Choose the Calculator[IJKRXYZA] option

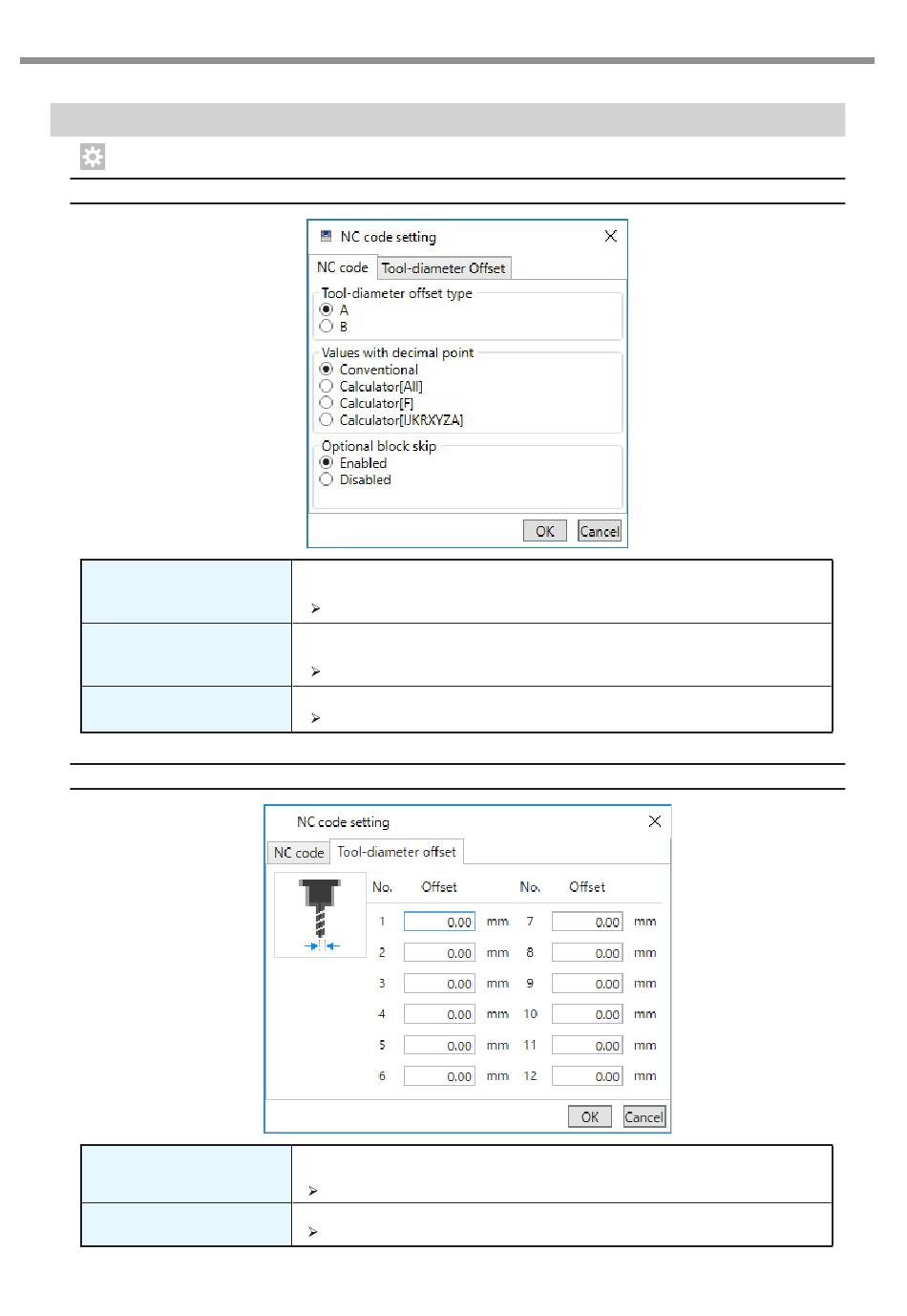327,419
